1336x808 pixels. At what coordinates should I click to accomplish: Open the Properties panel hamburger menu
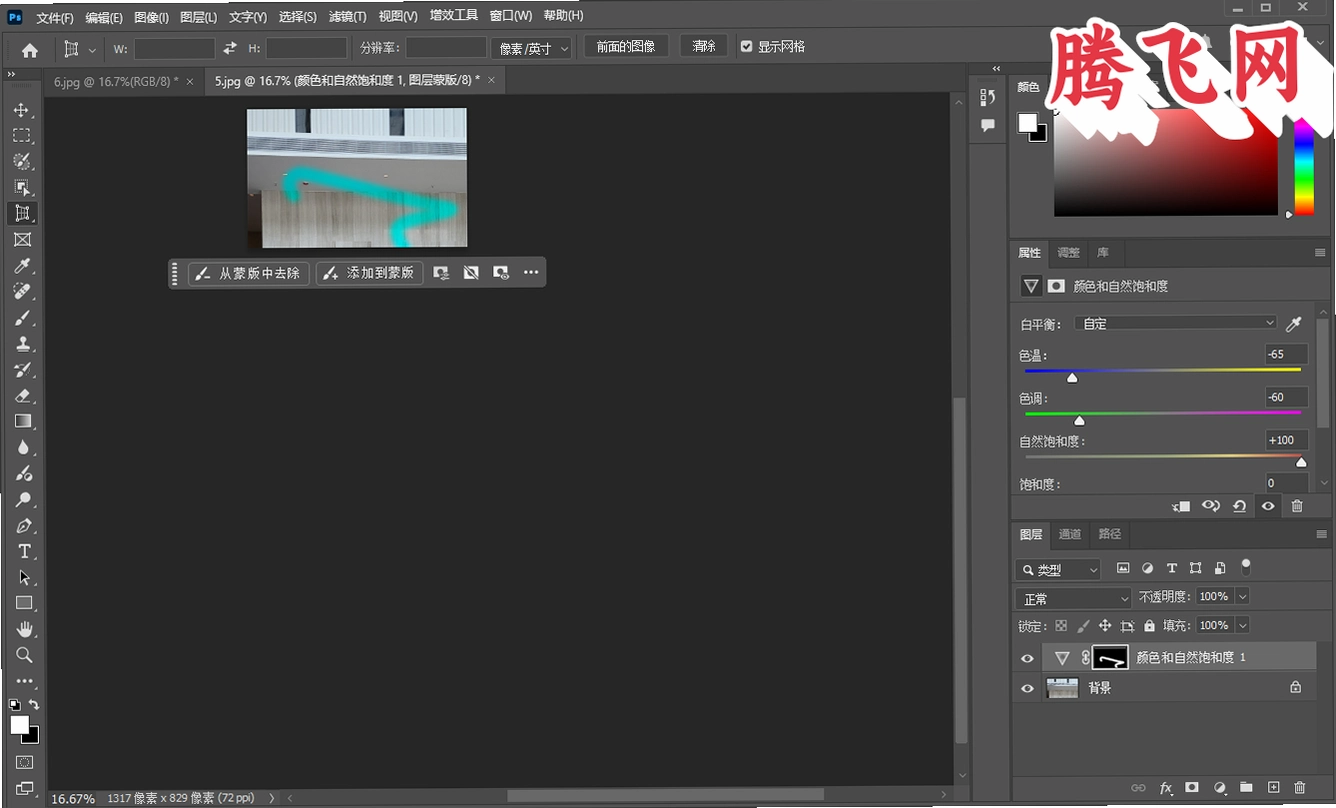(x=1320, y=253)
